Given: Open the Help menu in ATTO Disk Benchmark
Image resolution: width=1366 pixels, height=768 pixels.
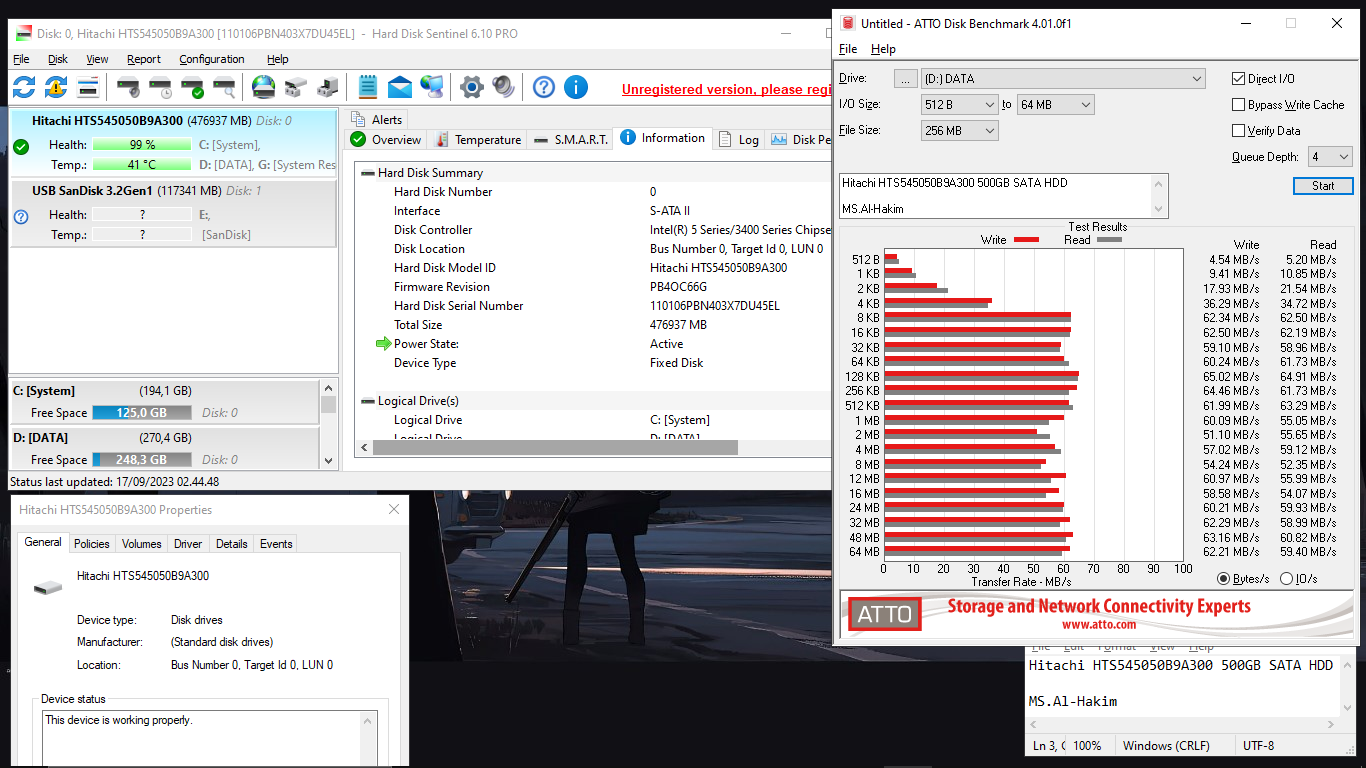Looking at the screenshot, I should [883, 48].
